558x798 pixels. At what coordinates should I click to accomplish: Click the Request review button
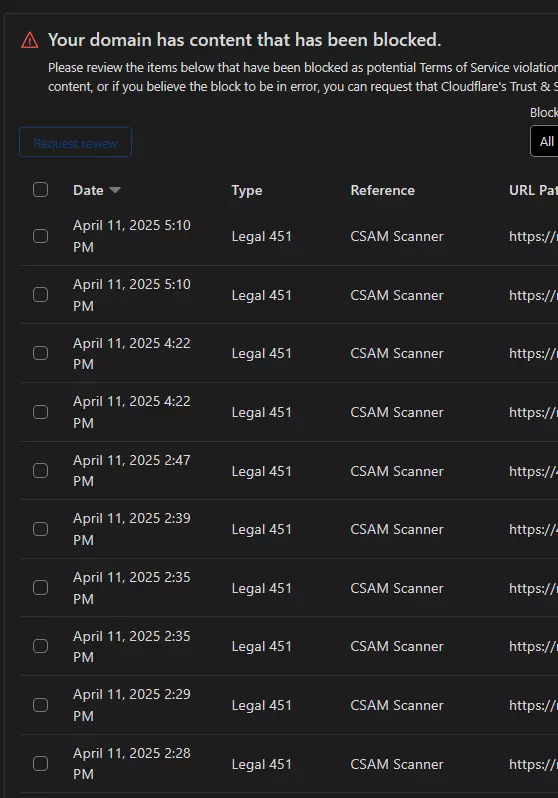[x=75, y=142]
